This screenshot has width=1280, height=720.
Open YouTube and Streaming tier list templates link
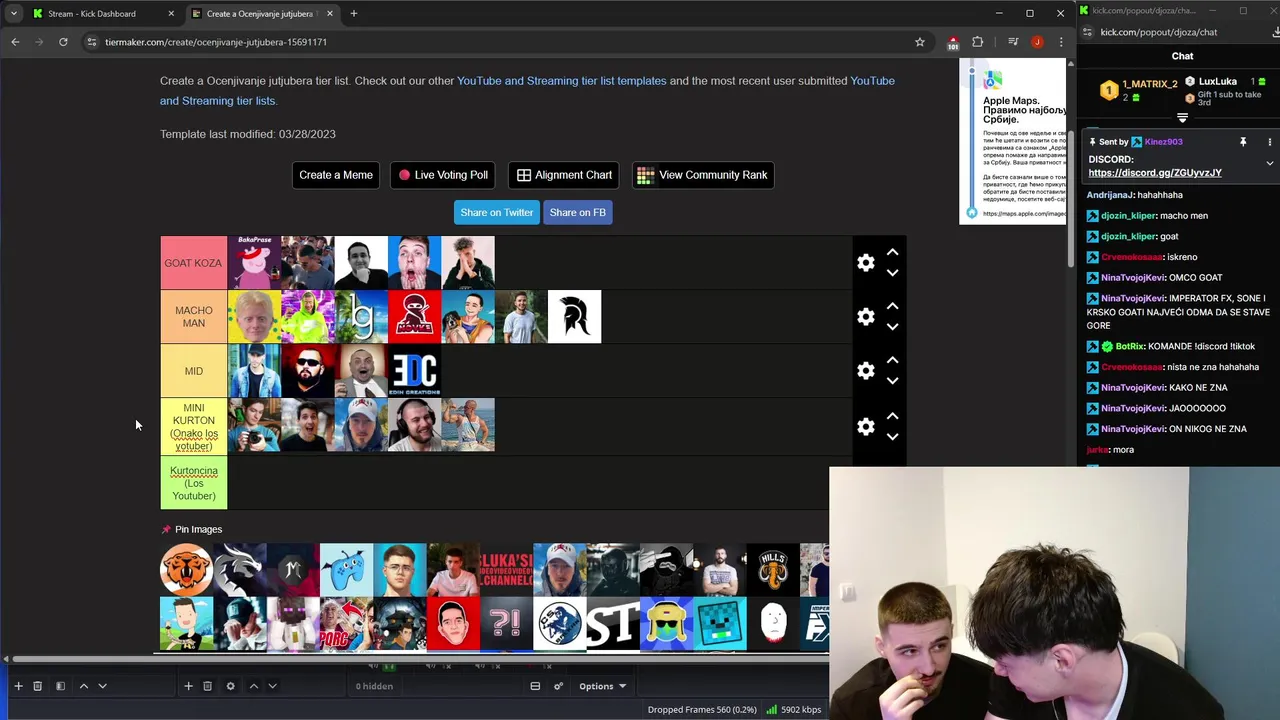[x=561, y=81]
